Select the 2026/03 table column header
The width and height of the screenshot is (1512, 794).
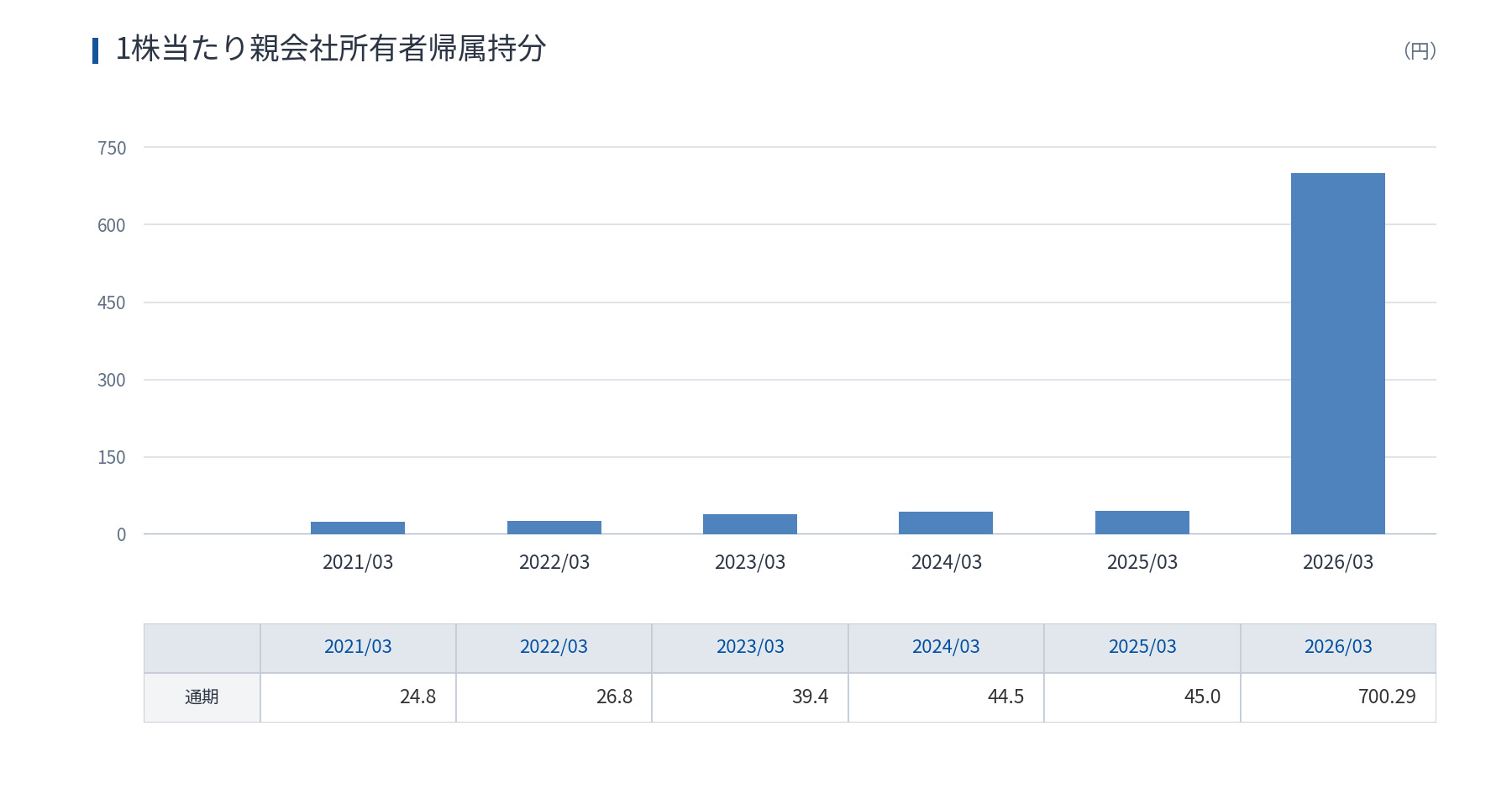(x=1338, y=648)
